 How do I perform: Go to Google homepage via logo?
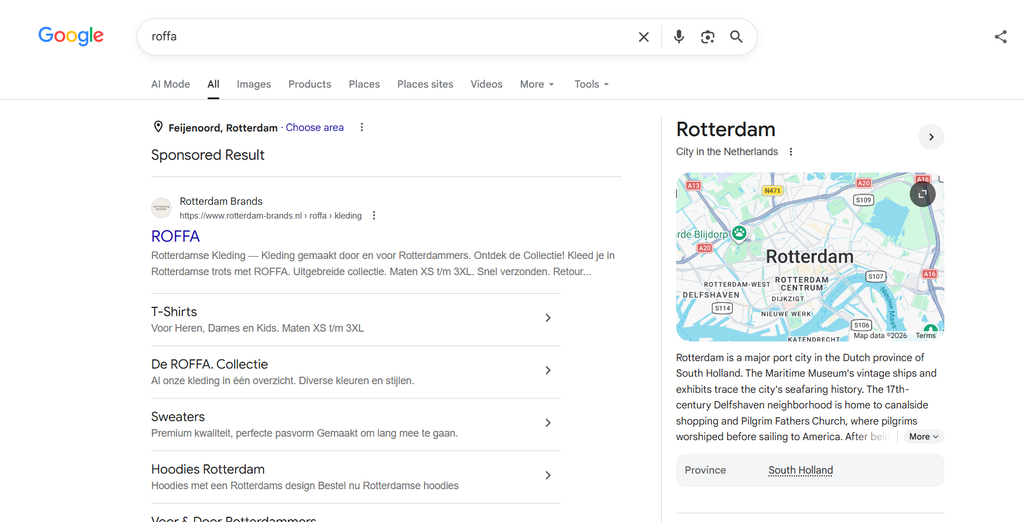71,36
